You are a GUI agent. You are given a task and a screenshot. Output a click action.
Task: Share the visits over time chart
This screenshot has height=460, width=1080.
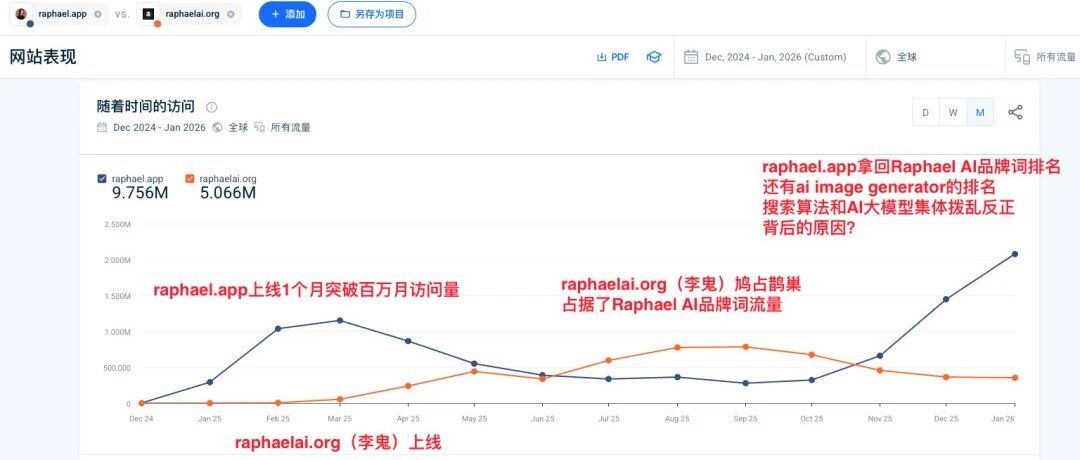click(x=1015, y=112)
